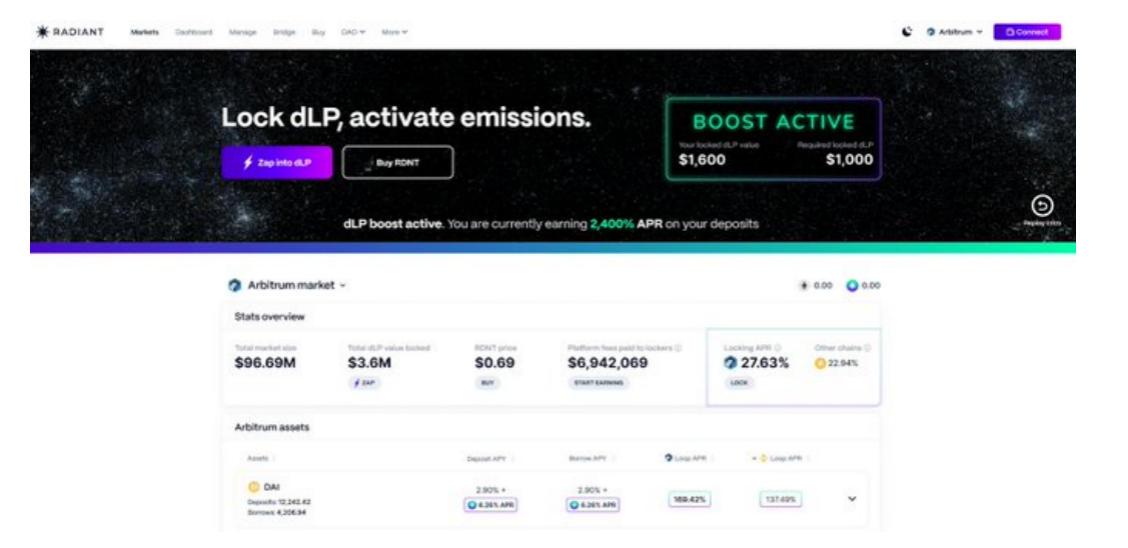Click the RDNT balance icon showing 0.00
The width and height of the screenshot is (1128, 548).
click(x=805, y=286)
